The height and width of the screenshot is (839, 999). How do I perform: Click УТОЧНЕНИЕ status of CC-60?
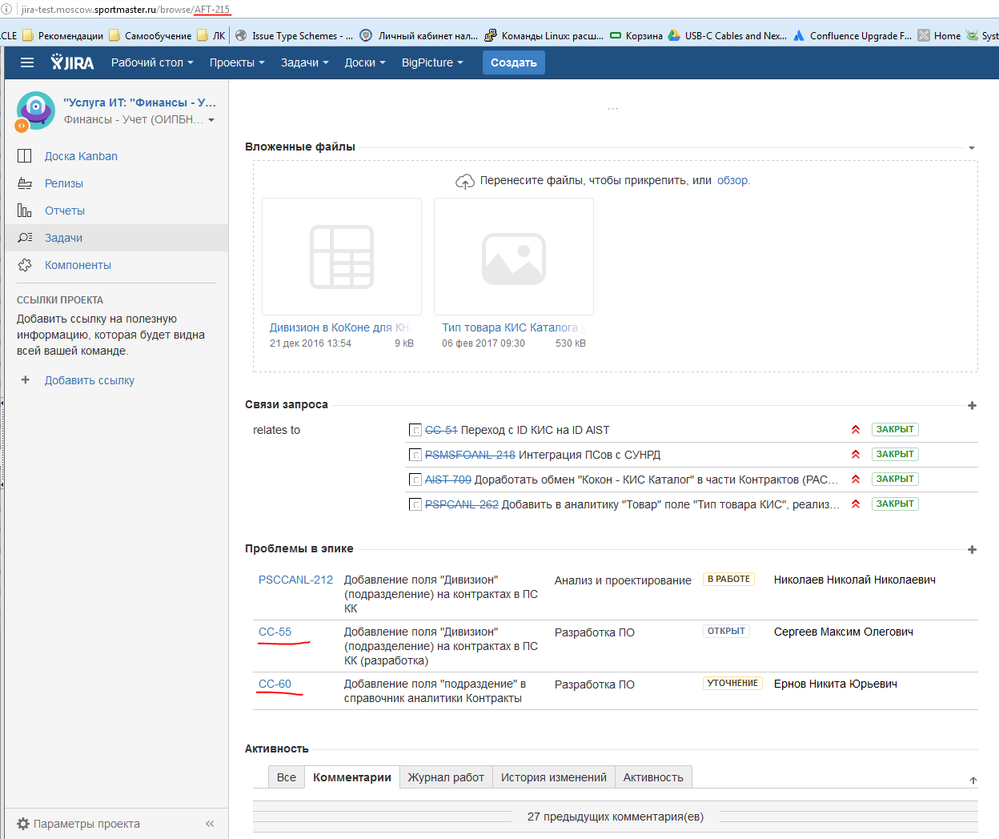[733, 683]
